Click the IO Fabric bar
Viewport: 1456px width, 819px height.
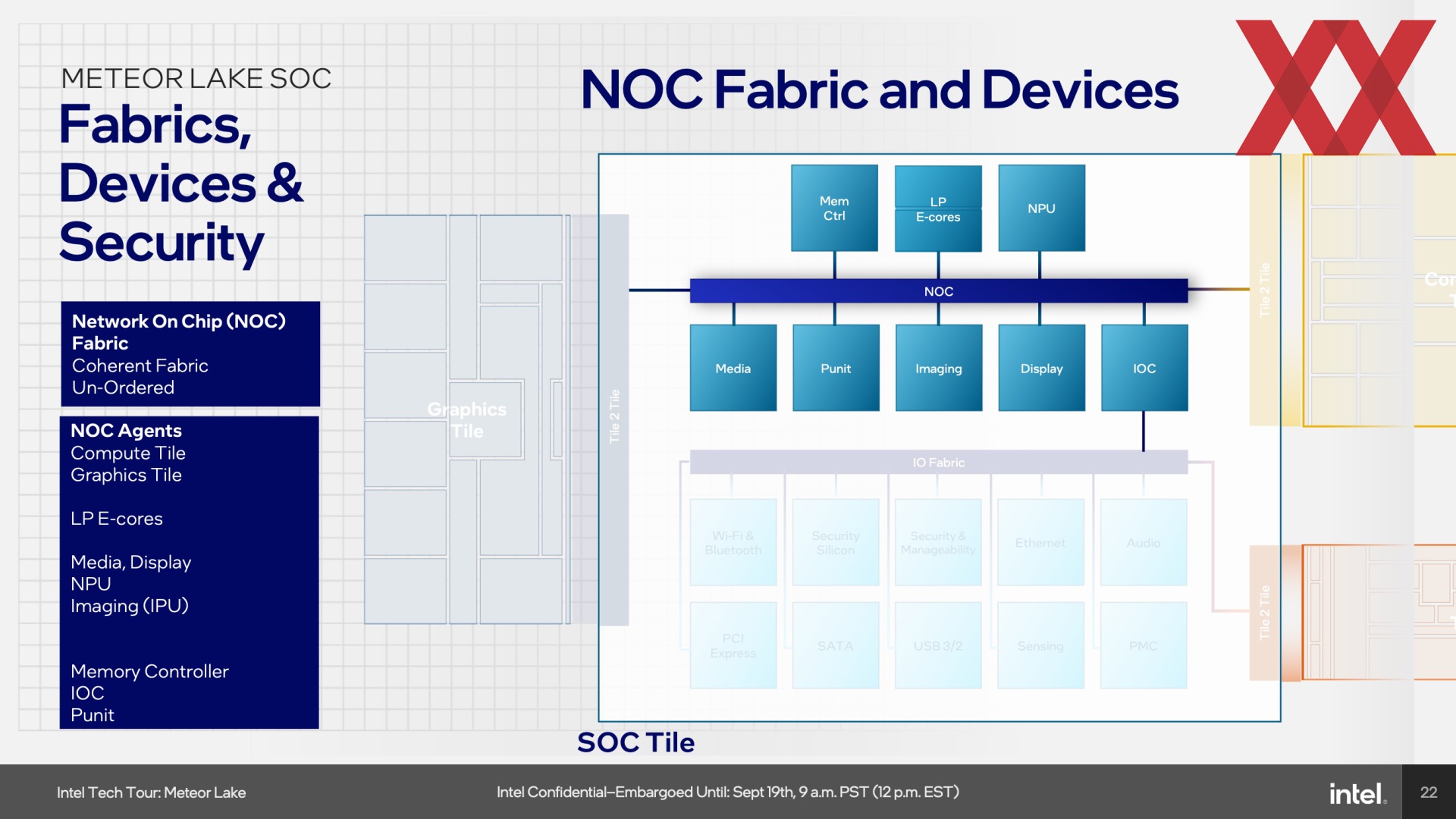pos(939,462)
